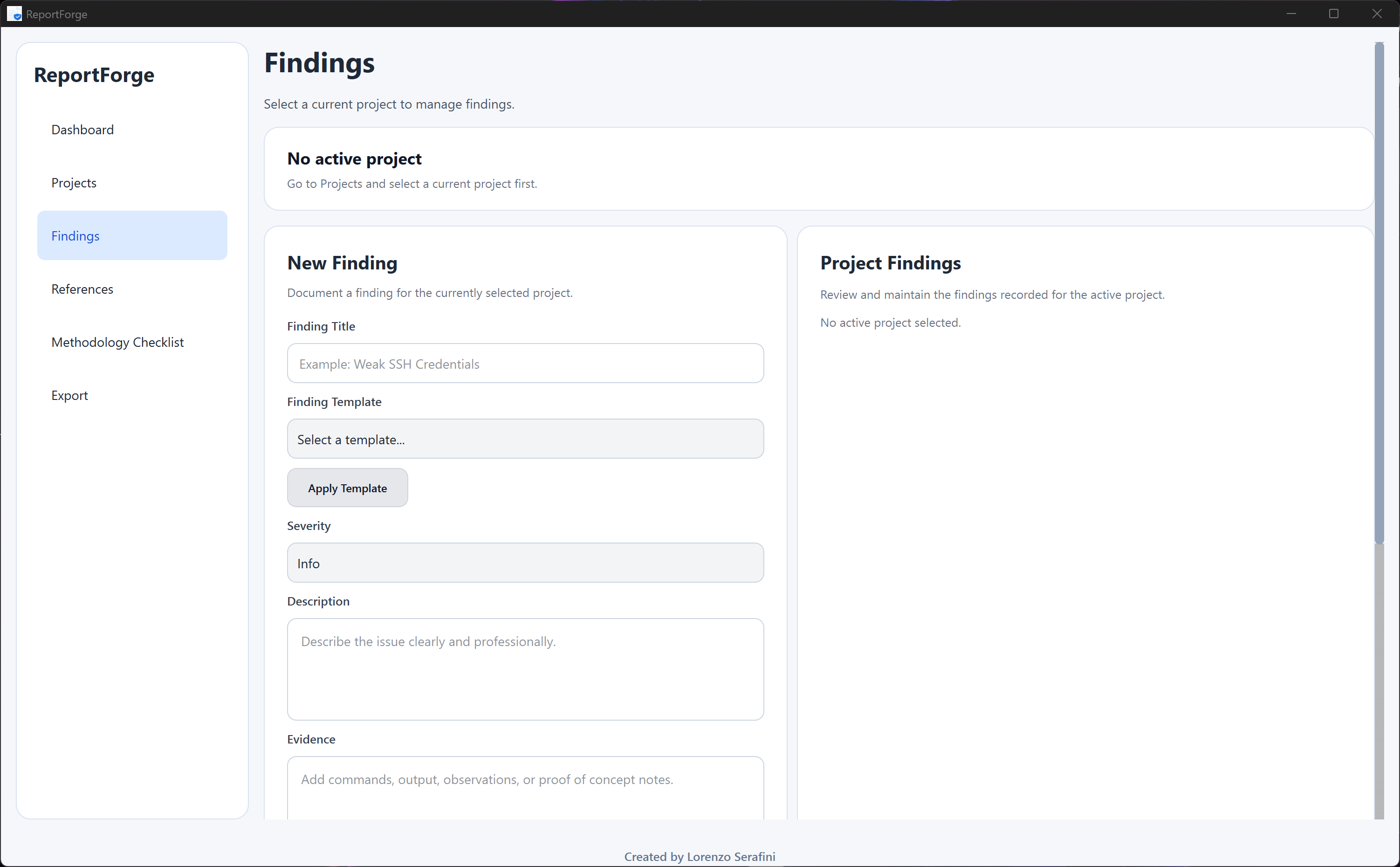Click the ReportForge app icon in title bar
The height and width of the screenshot is (867, 1400).
(x=14, y=14)
